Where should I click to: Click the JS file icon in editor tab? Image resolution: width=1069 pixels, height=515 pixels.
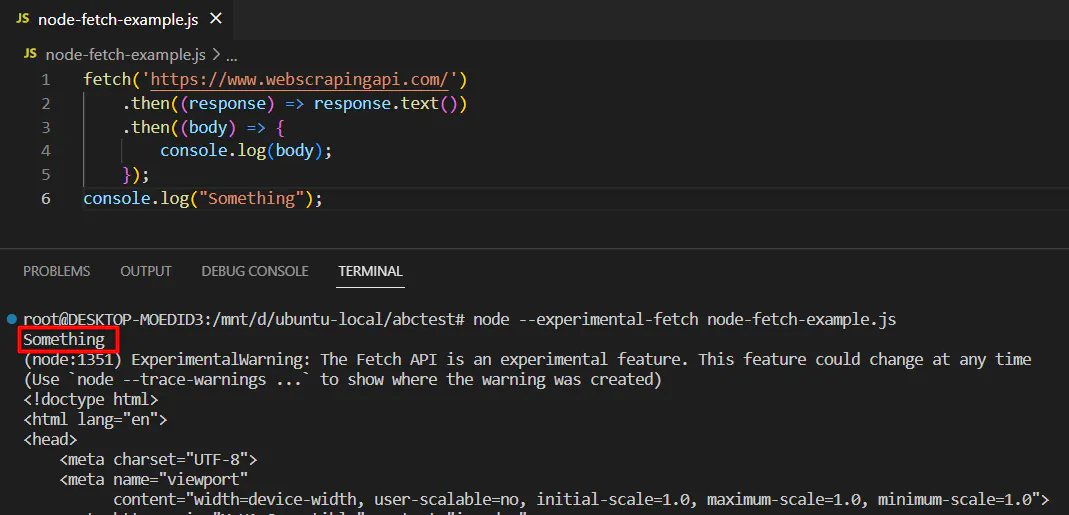[x=22, y=19]
